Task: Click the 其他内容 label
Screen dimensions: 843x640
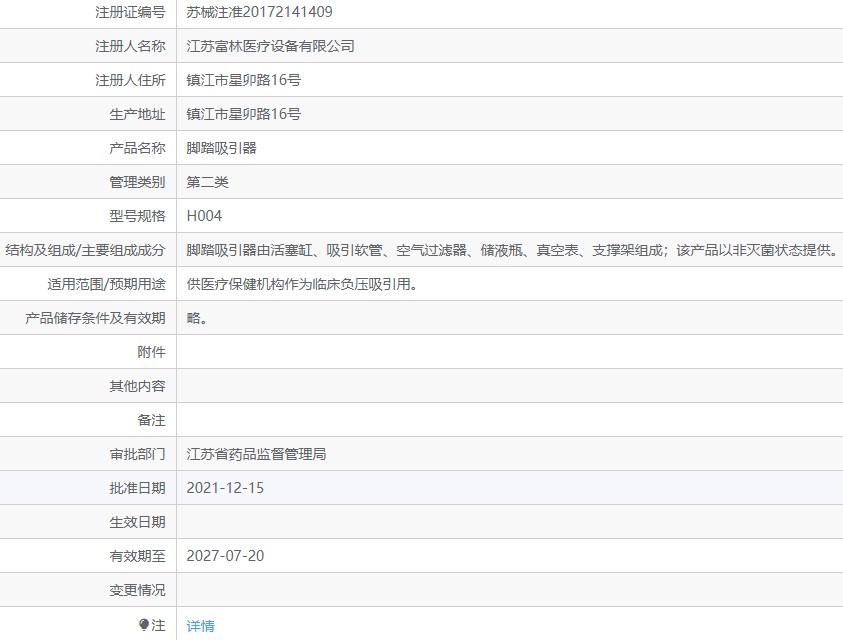Action: click(138, 386)
